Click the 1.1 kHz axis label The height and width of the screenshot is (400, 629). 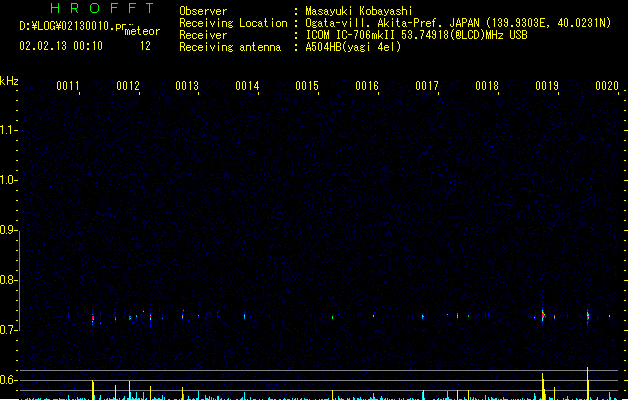pos(6,130)
